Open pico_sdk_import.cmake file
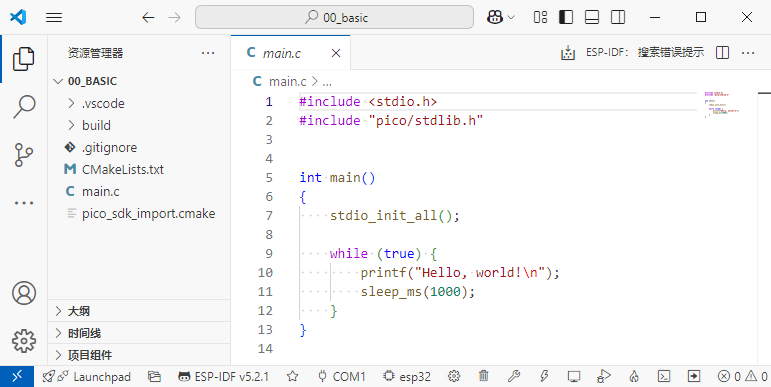The width and height of the screenshot is (771, 387). (139, 214)
